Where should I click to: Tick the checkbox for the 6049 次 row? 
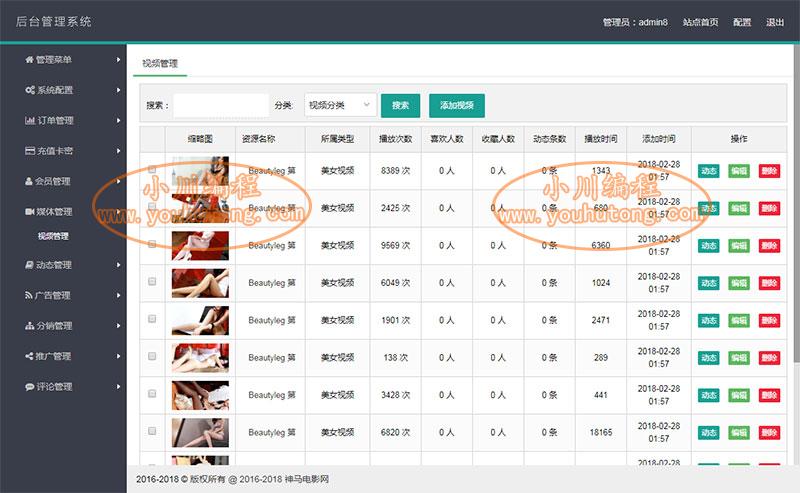pyautogui.click(x=152, y=281)
